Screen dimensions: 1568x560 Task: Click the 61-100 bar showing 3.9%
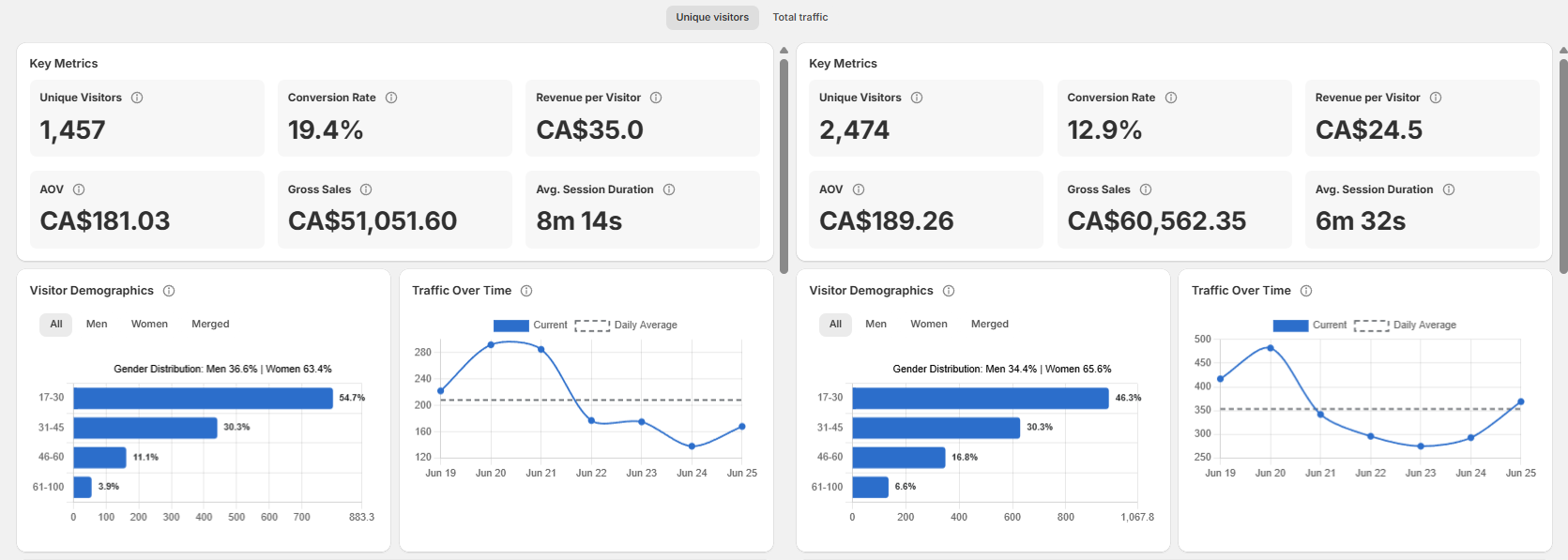tap(83, 487)
